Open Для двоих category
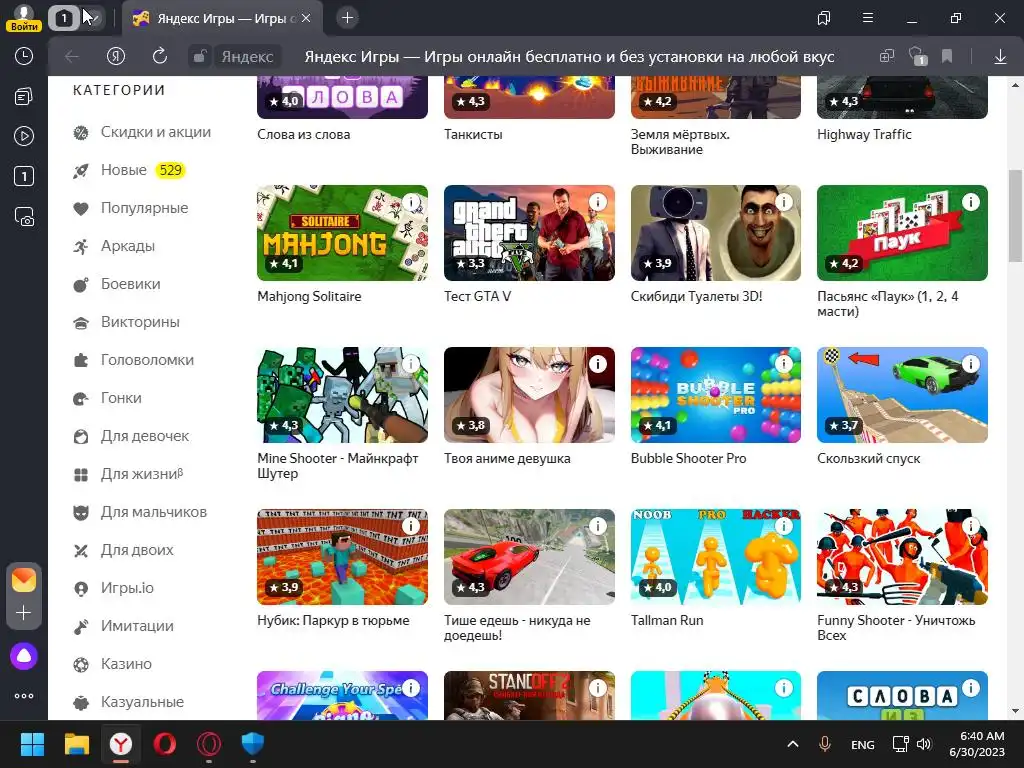The height and width of the screenshot is (768, 1024). 123,550
